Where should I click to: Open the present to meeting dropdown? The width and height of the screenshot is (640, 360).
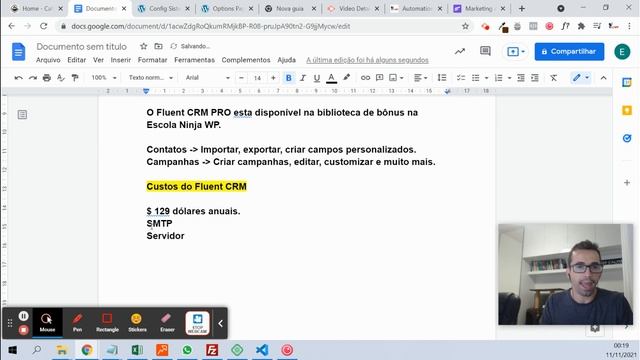tap(516, 51)
